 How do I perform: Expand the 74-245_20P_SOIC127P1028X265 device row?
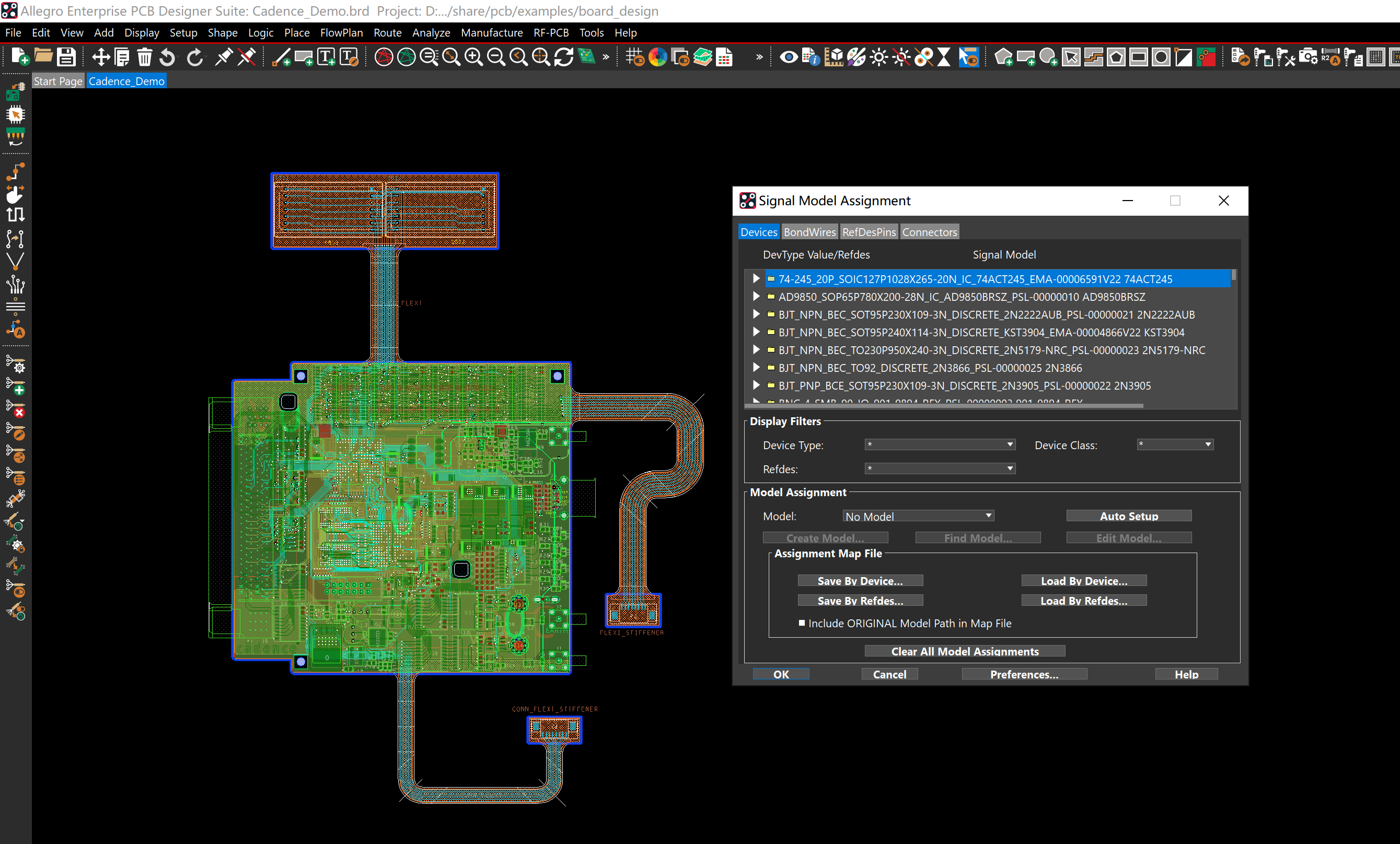756,278
